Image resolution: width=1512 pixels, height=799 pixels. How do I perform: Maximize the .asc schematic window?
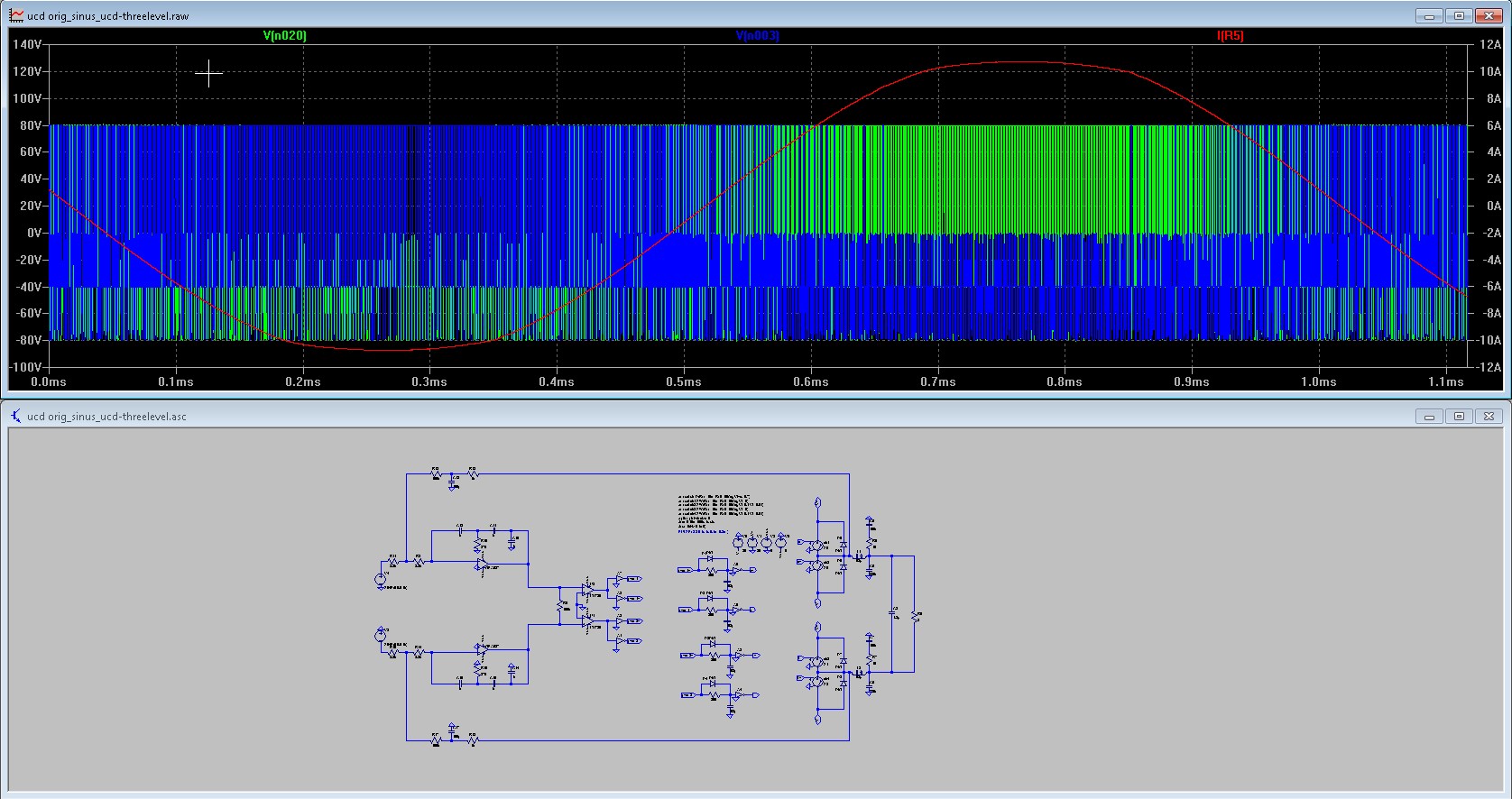tap(1459, 416)
